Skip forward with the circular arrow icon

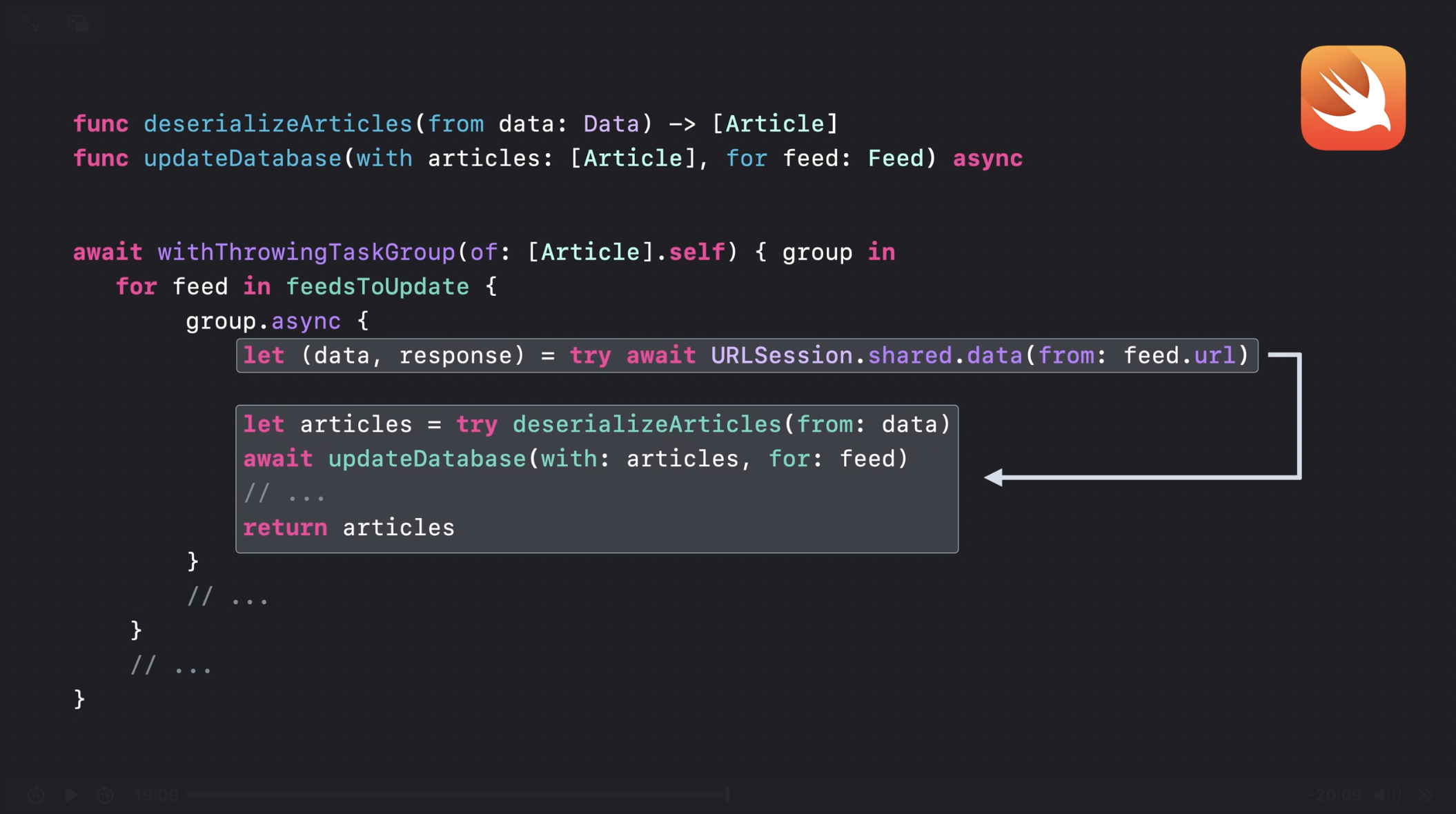106,795
